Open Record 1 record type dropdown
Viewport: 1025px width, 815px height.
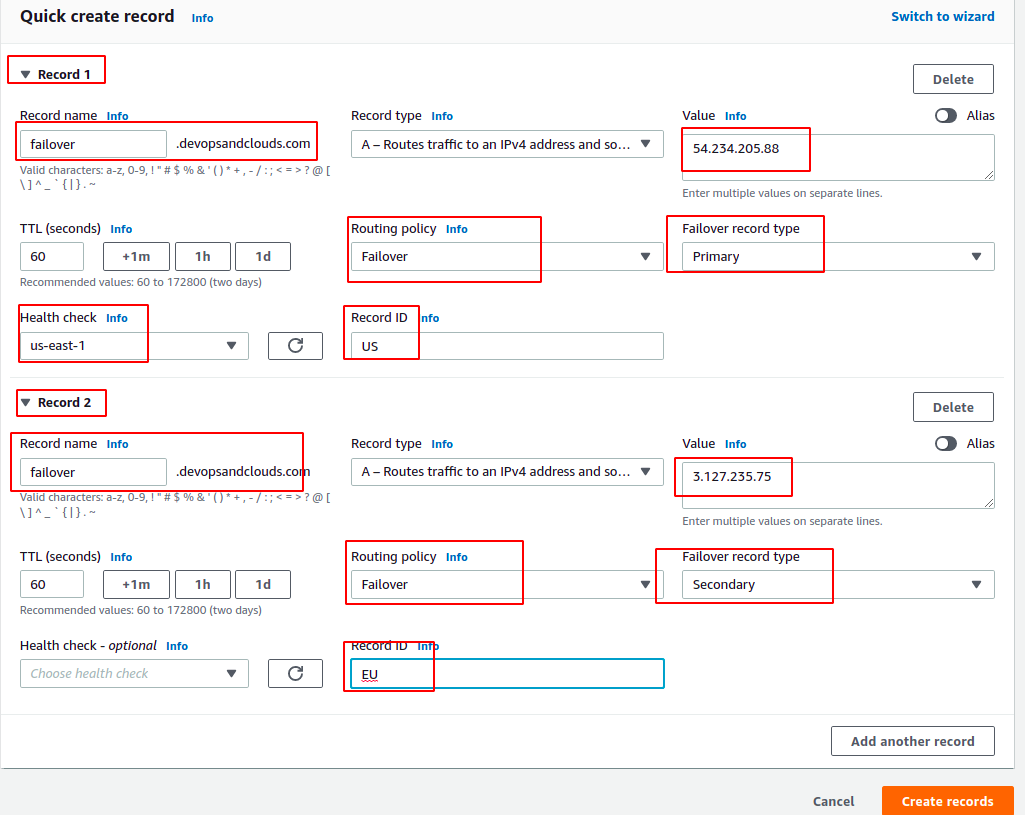coord(507,144)
